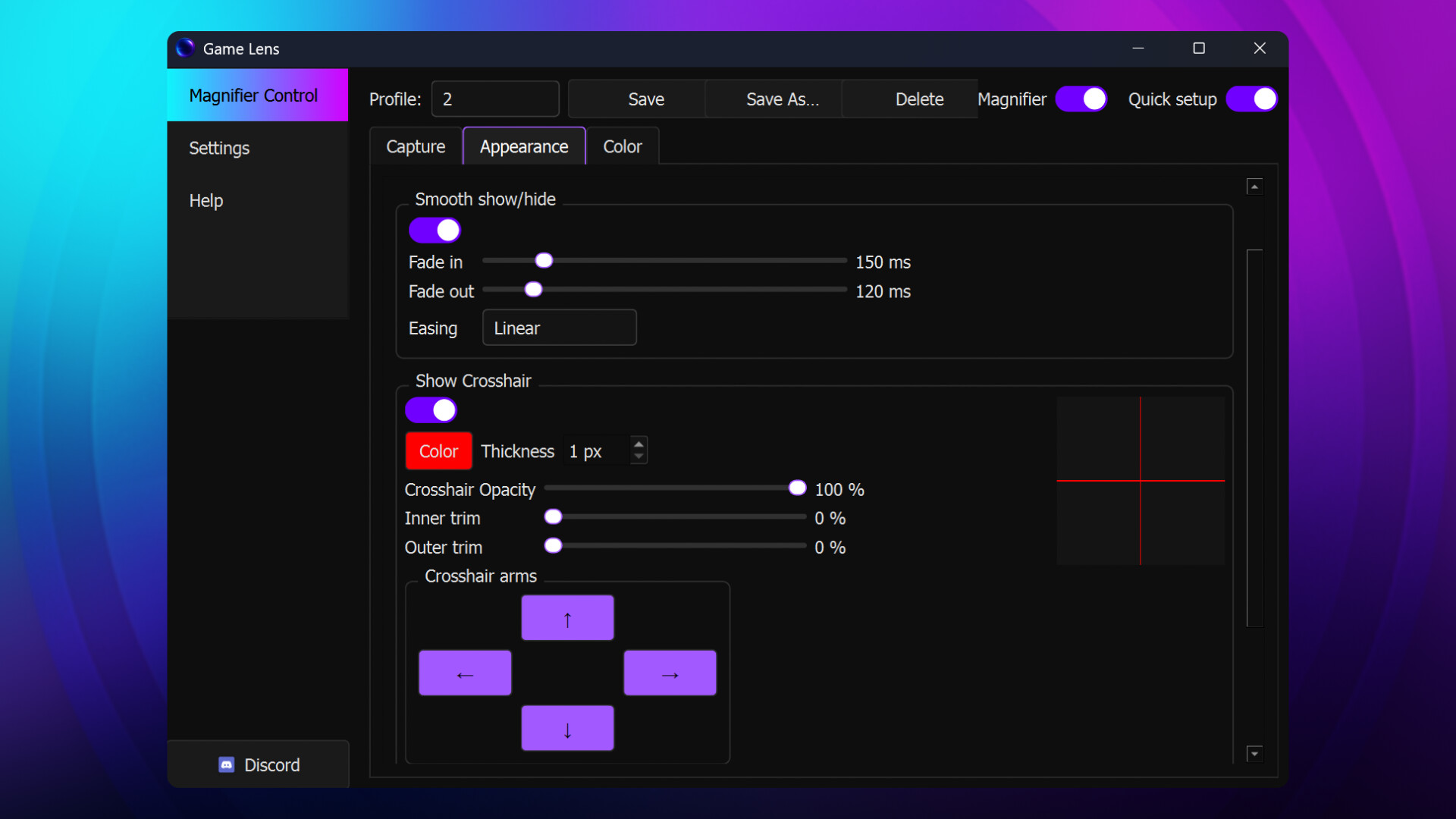Disable Smooth show/hide
1456x819 pixels.
pyautogui.click(x=435, y=229)
